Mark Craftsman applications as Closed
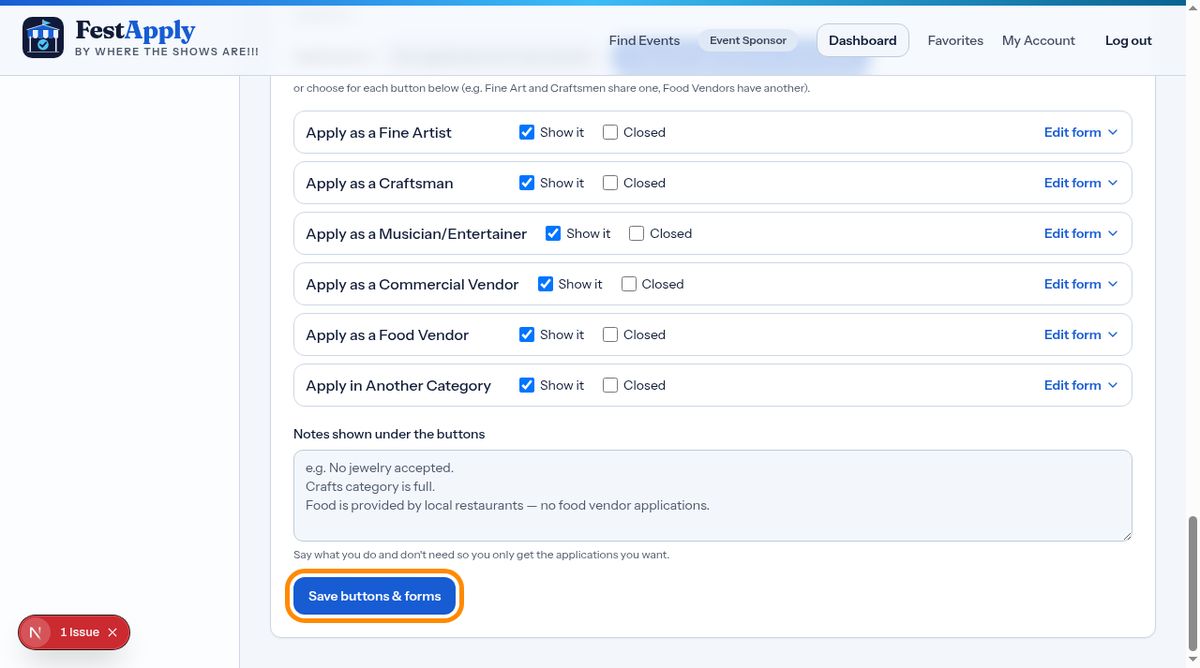 tap(610, 183)
